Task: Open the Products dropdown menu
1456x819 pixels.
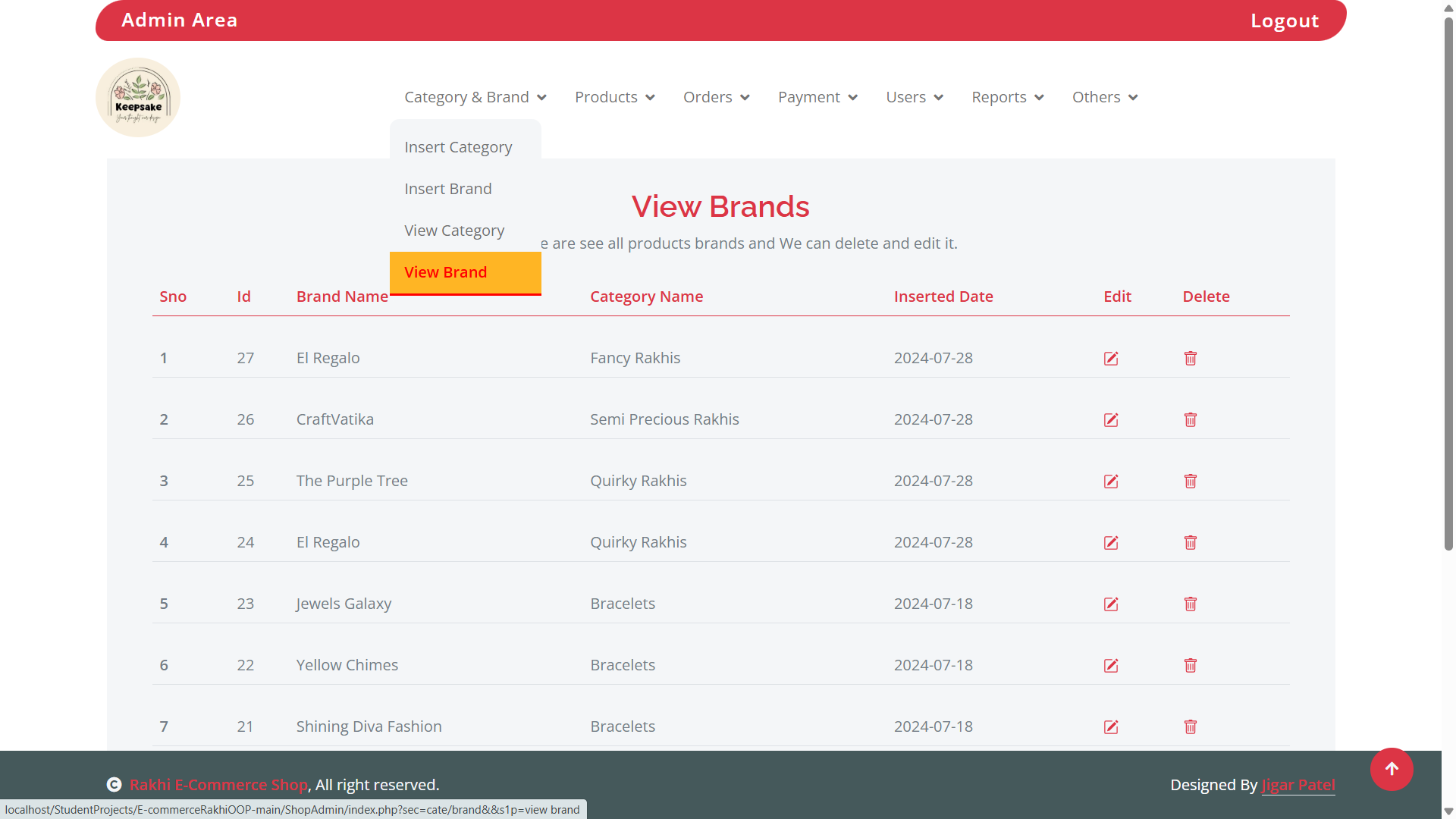Action: click(615, 97)
